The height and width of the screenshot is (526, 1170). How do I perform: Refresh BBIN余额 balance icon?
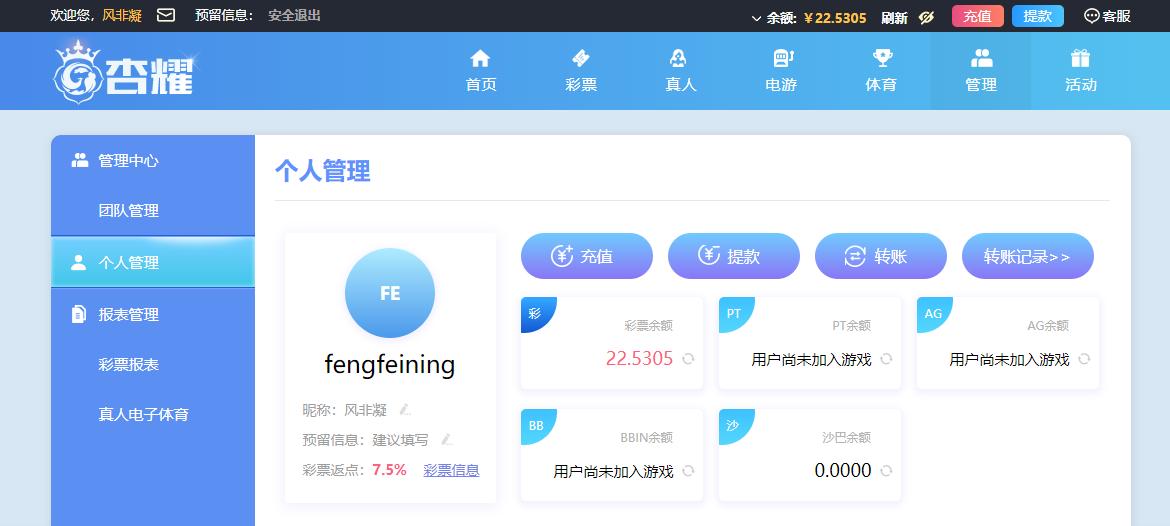pos(688,471)
